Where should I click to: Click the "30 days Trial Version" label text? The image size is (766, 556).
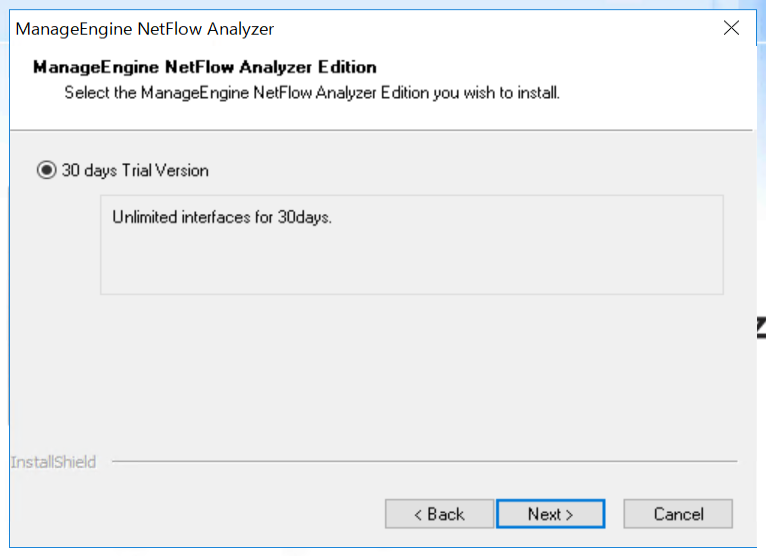(x=135, y=170)
